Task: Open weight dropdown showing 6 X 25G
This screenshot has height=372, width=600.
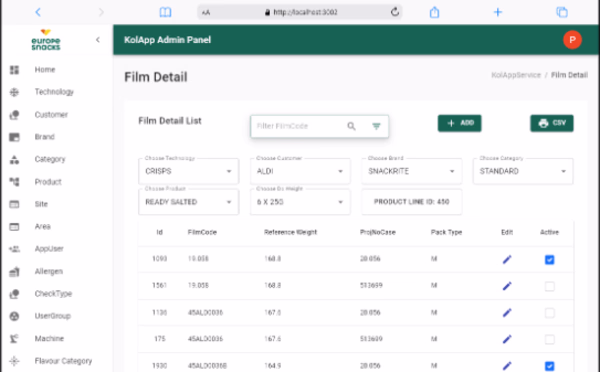Action: [300, 202]
